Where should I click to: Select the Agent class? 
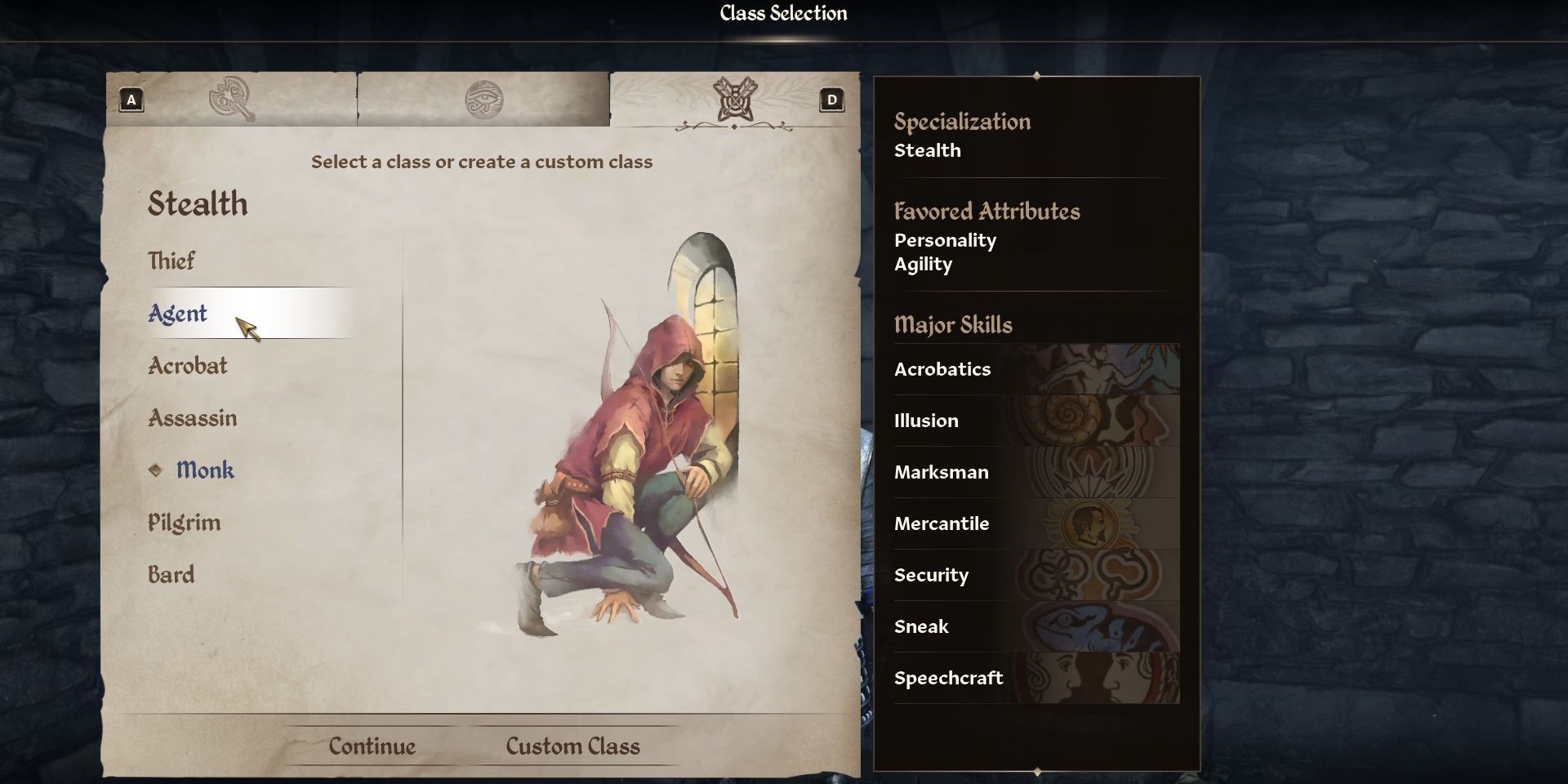click(177, 314)
